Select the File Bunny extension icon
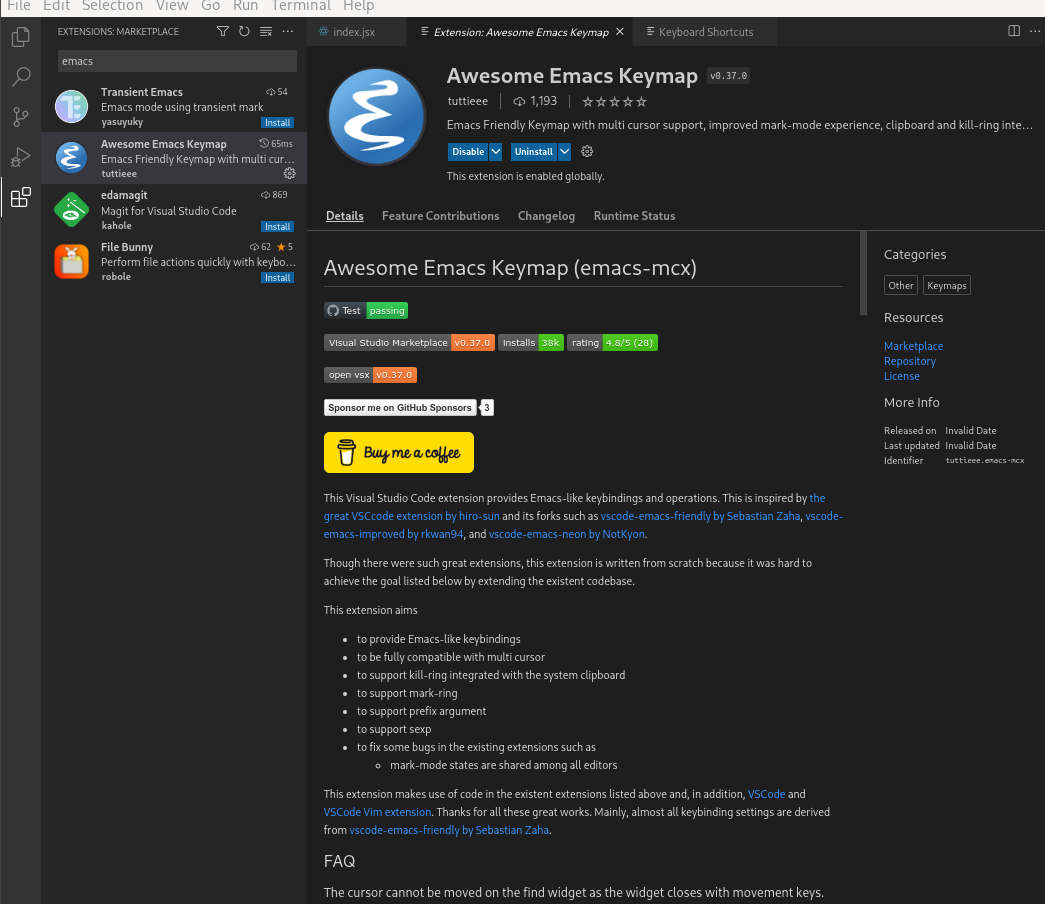Image resolution: width=1045 pixels, height=904 pixels. tap(71, 261)
